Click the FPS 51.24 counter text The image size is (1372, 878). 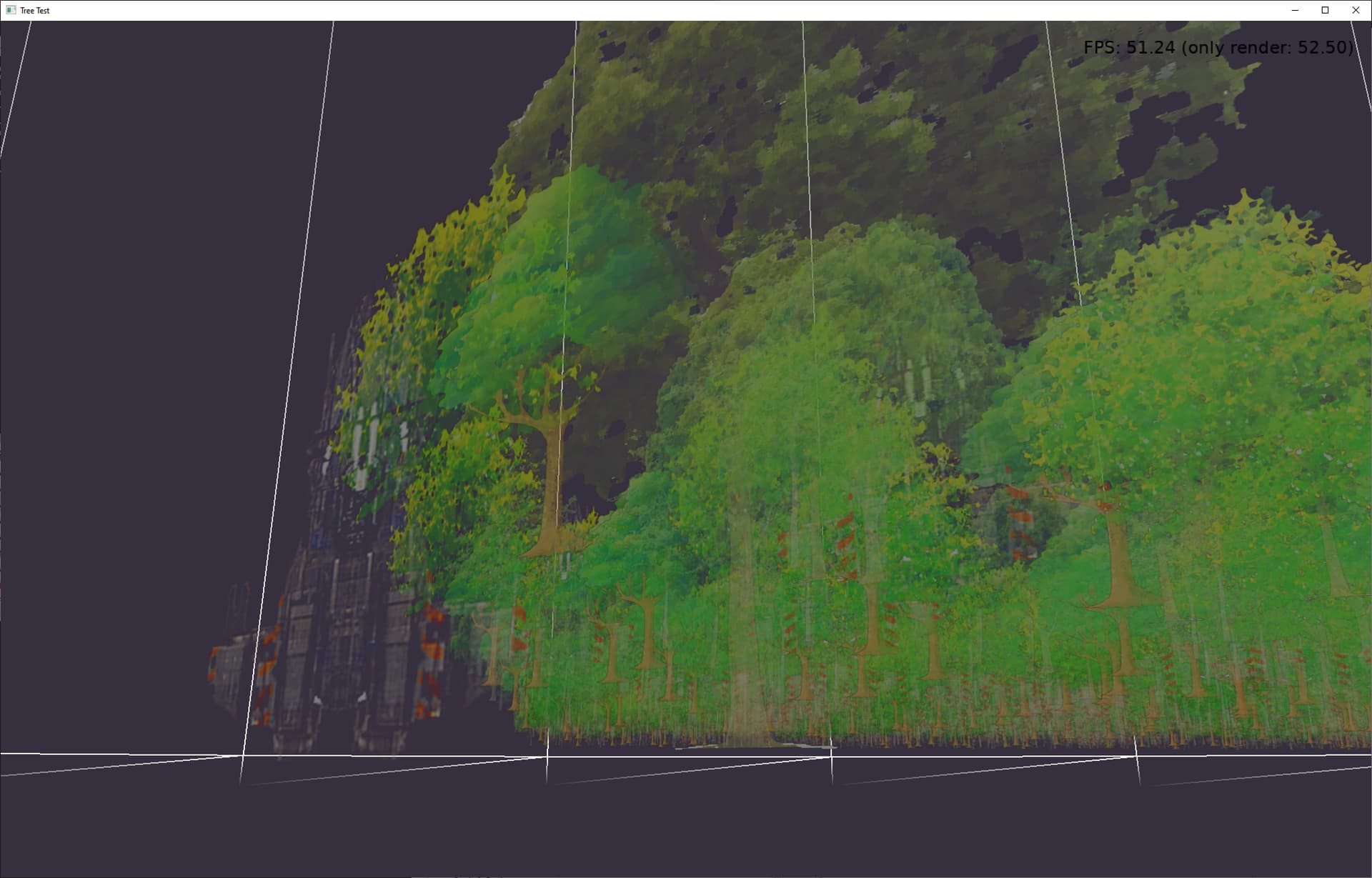pos(1129,48)
